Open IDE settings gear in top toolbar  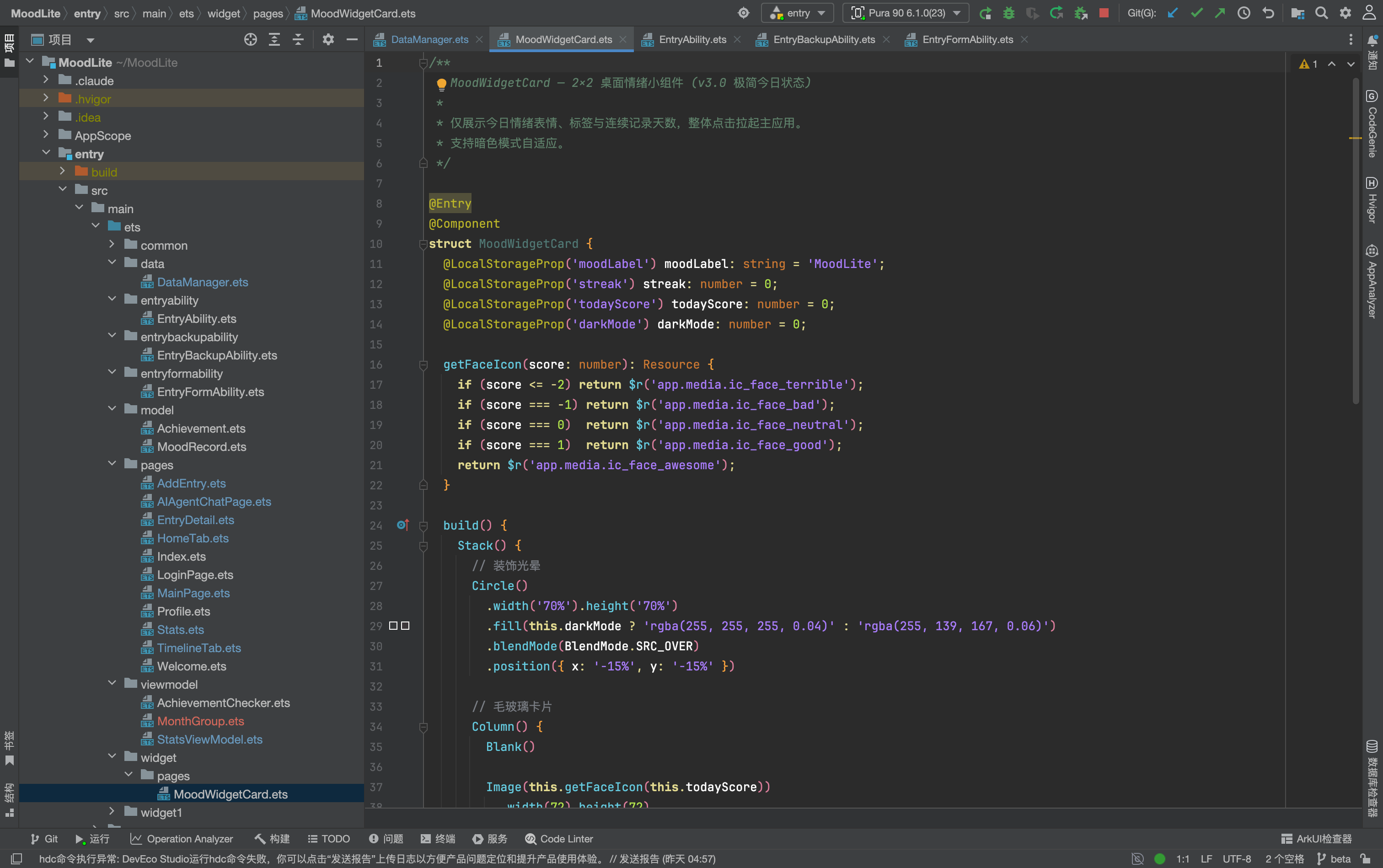[1345, 13]
